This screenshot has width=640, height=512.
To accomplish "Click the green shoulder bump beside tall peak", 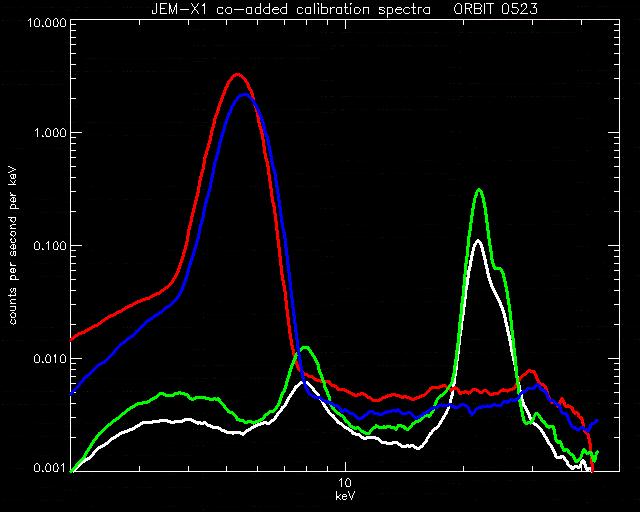I will (x=499, y=268).
